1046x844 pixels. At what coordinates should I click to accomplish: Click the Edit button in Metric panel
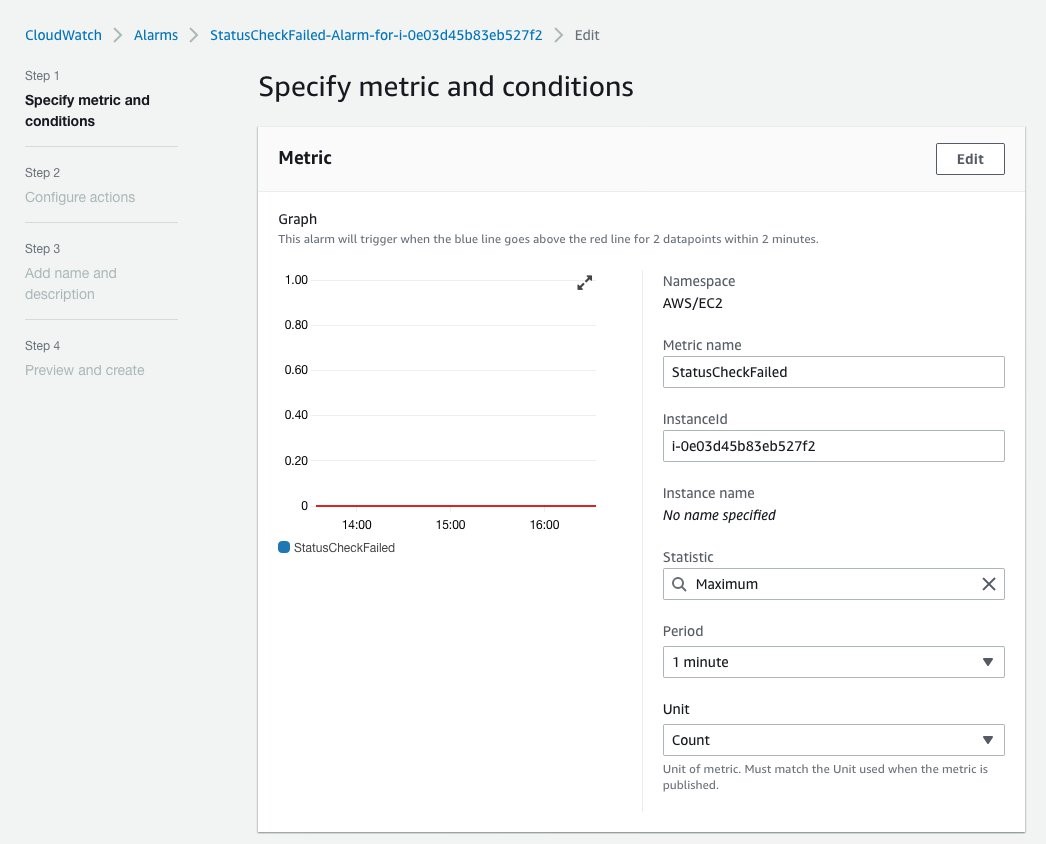970,159
